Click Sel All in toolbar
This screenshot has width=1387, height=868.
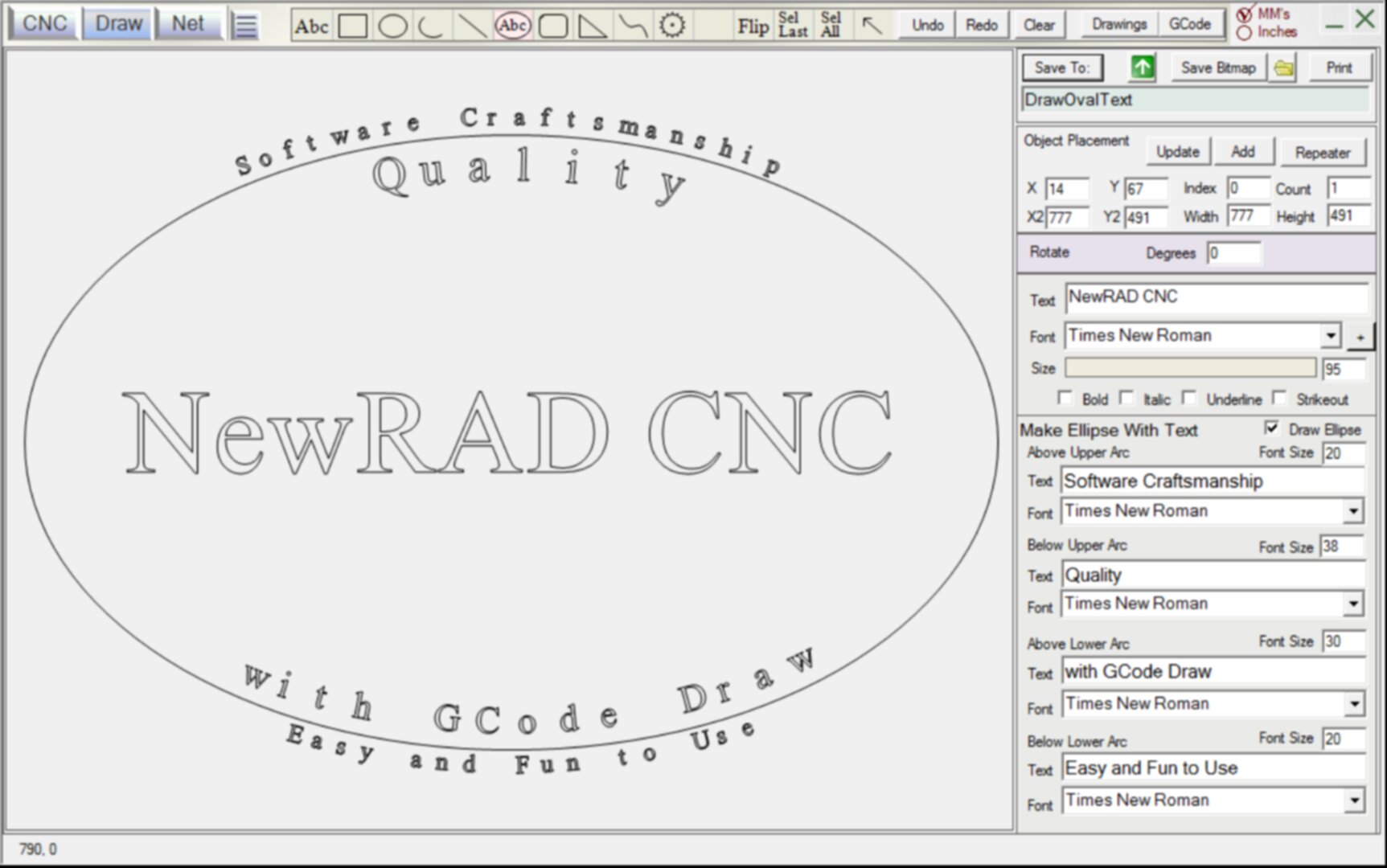coord(831,25)
